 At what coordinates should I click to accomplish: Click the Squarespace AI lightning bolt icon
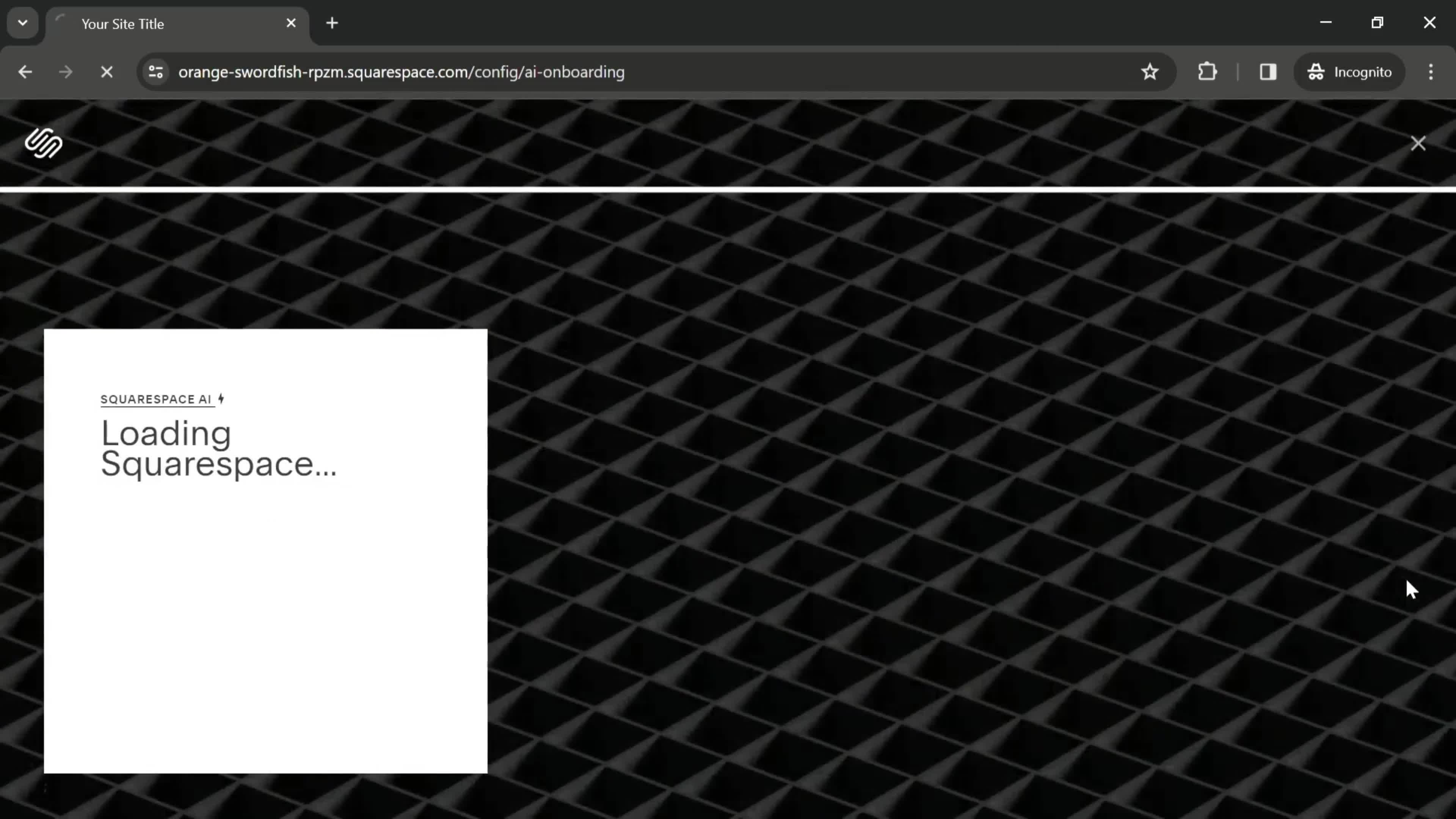pyautogui.click(x=221, y=398)
